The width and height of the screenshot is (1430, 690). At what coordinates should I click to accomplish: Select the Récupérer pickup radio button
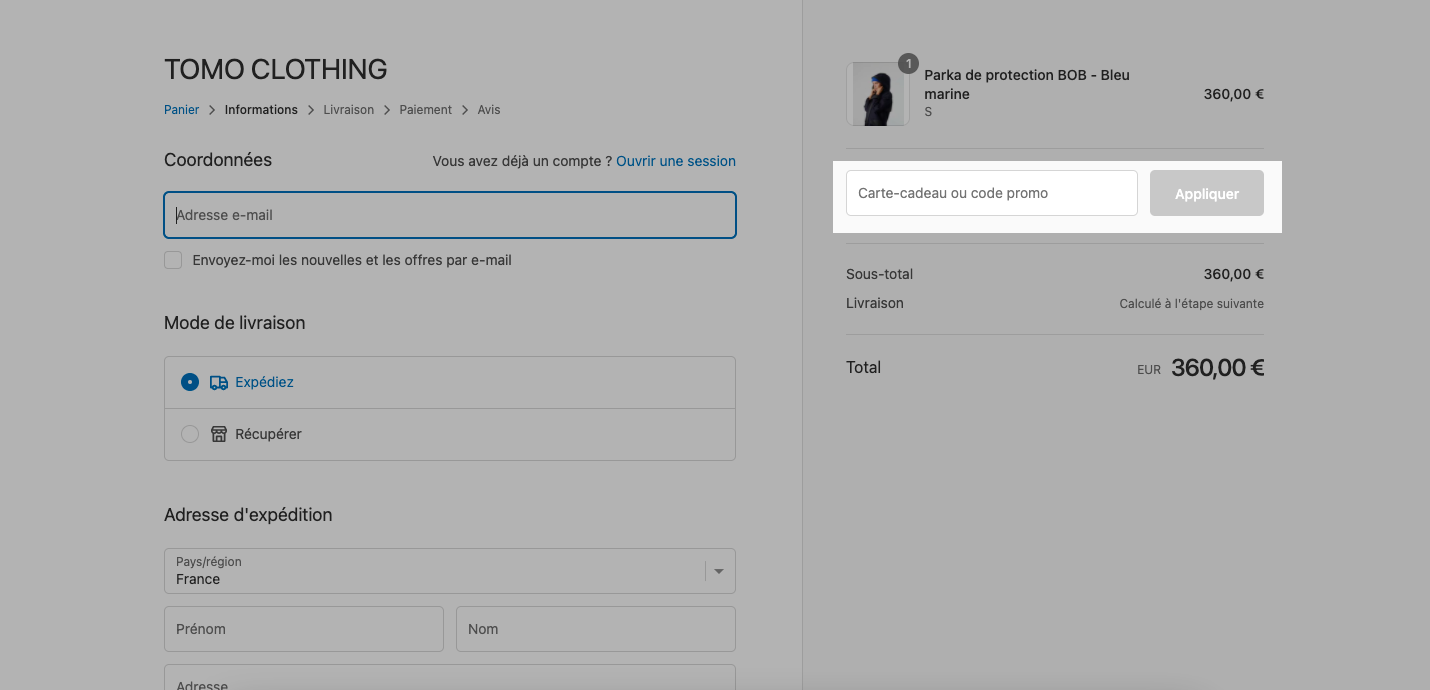tap(190, 434)
